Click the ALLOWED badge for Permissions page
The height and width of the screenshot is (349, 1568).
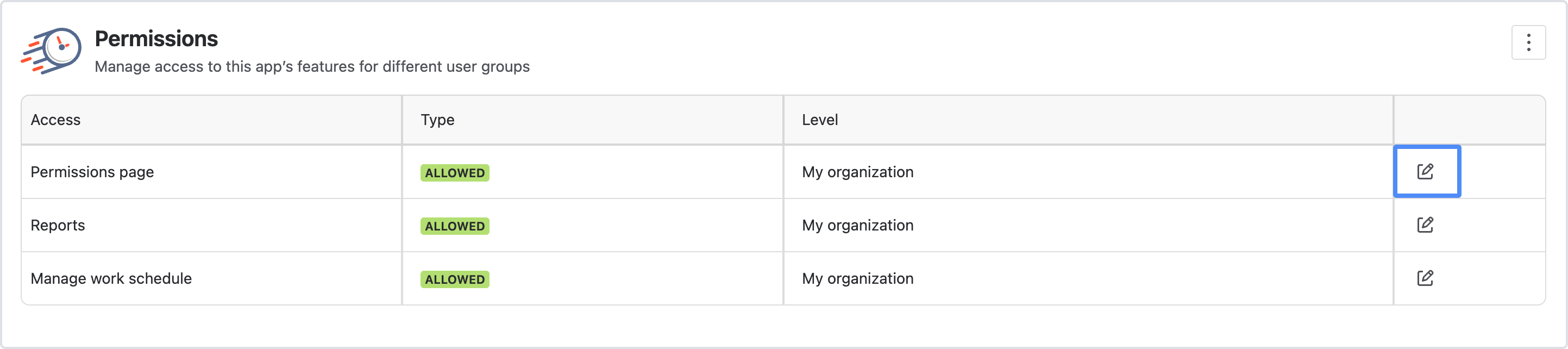click(455, 173)
